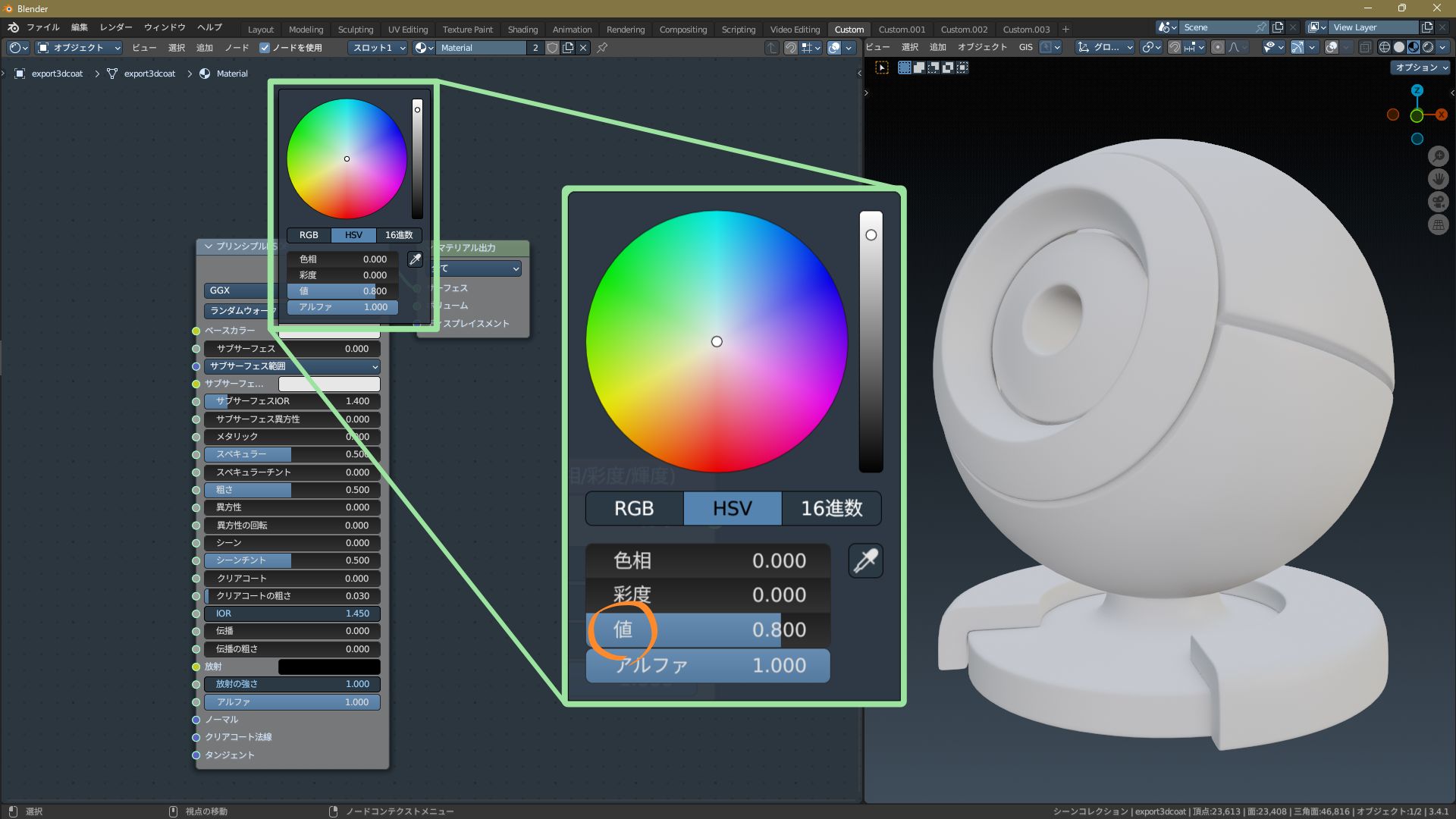Image resolution: width=1456 pixels, height=819 pixels.
Task: Toggle the ノードを使用 checkbox
Action: 265,48
